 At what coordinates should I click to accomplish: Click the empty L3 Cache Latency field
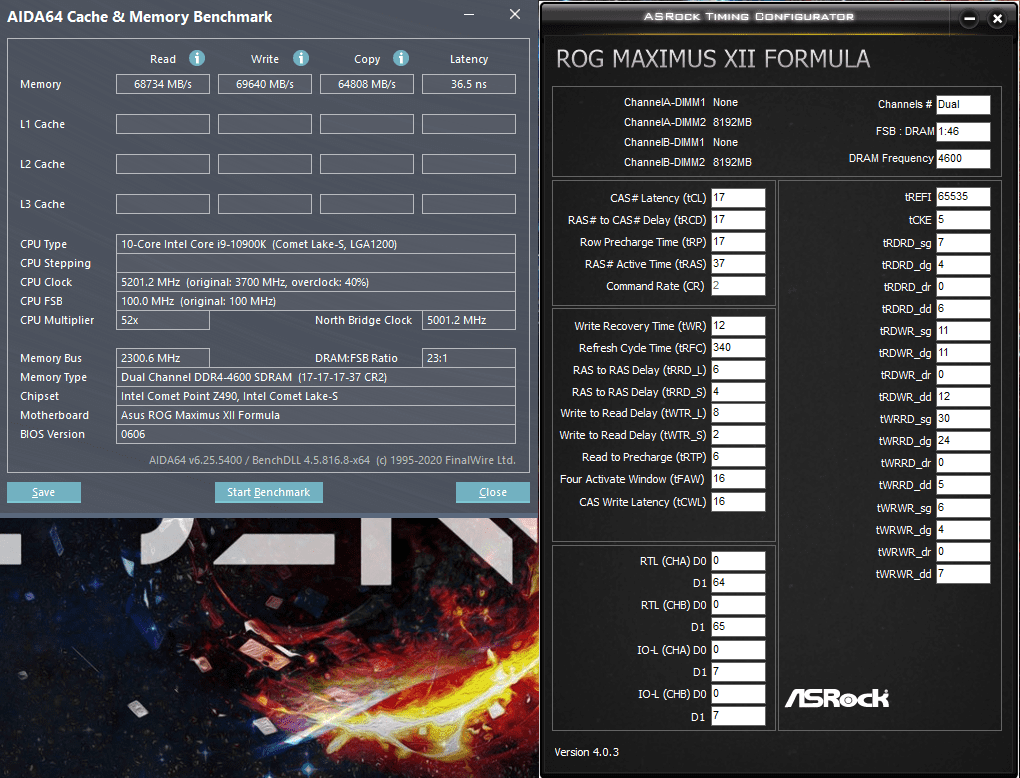click(x=469, y=204)
